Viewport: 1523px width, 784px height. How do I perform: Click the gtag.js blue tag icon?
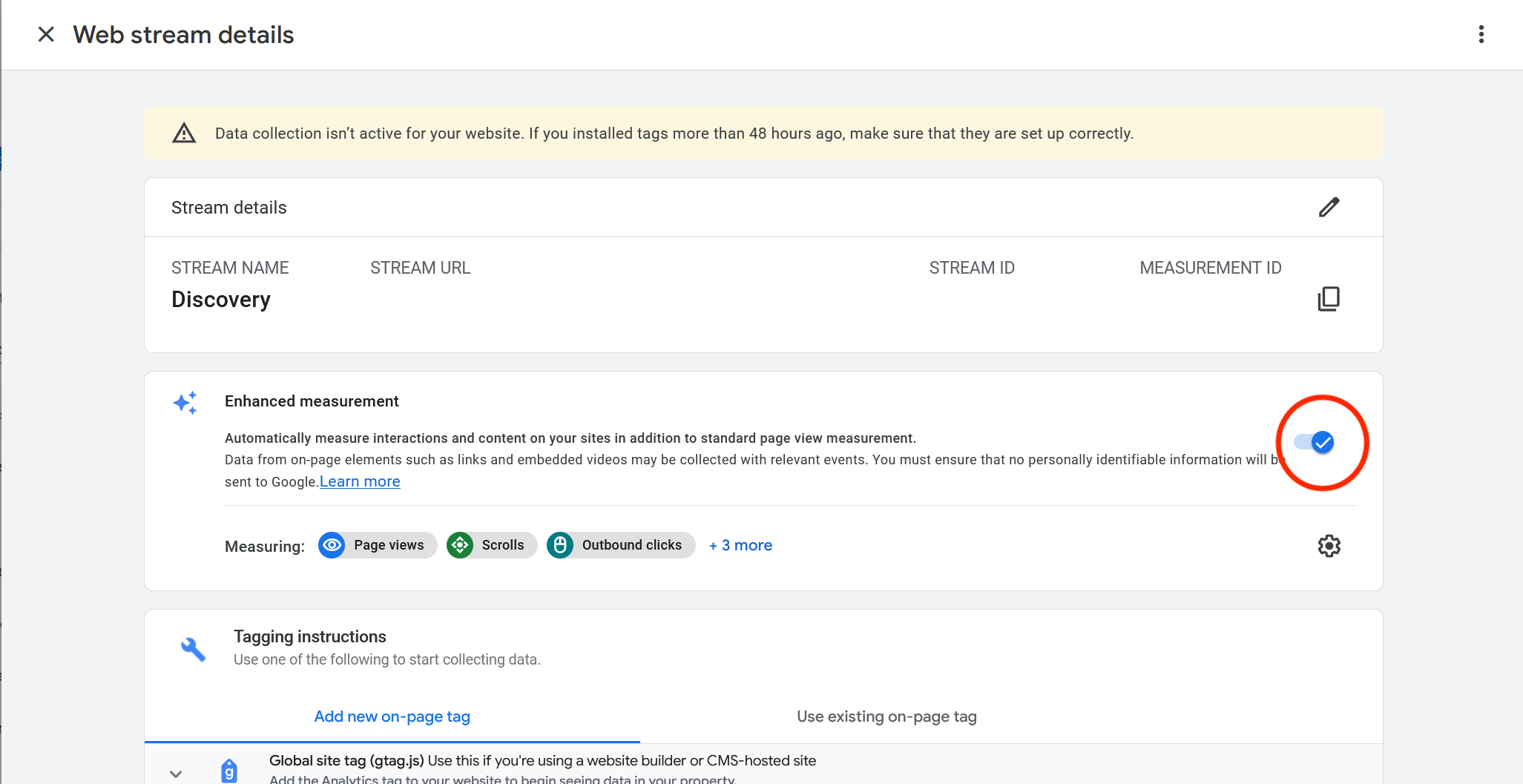click(x=229, y=771)
